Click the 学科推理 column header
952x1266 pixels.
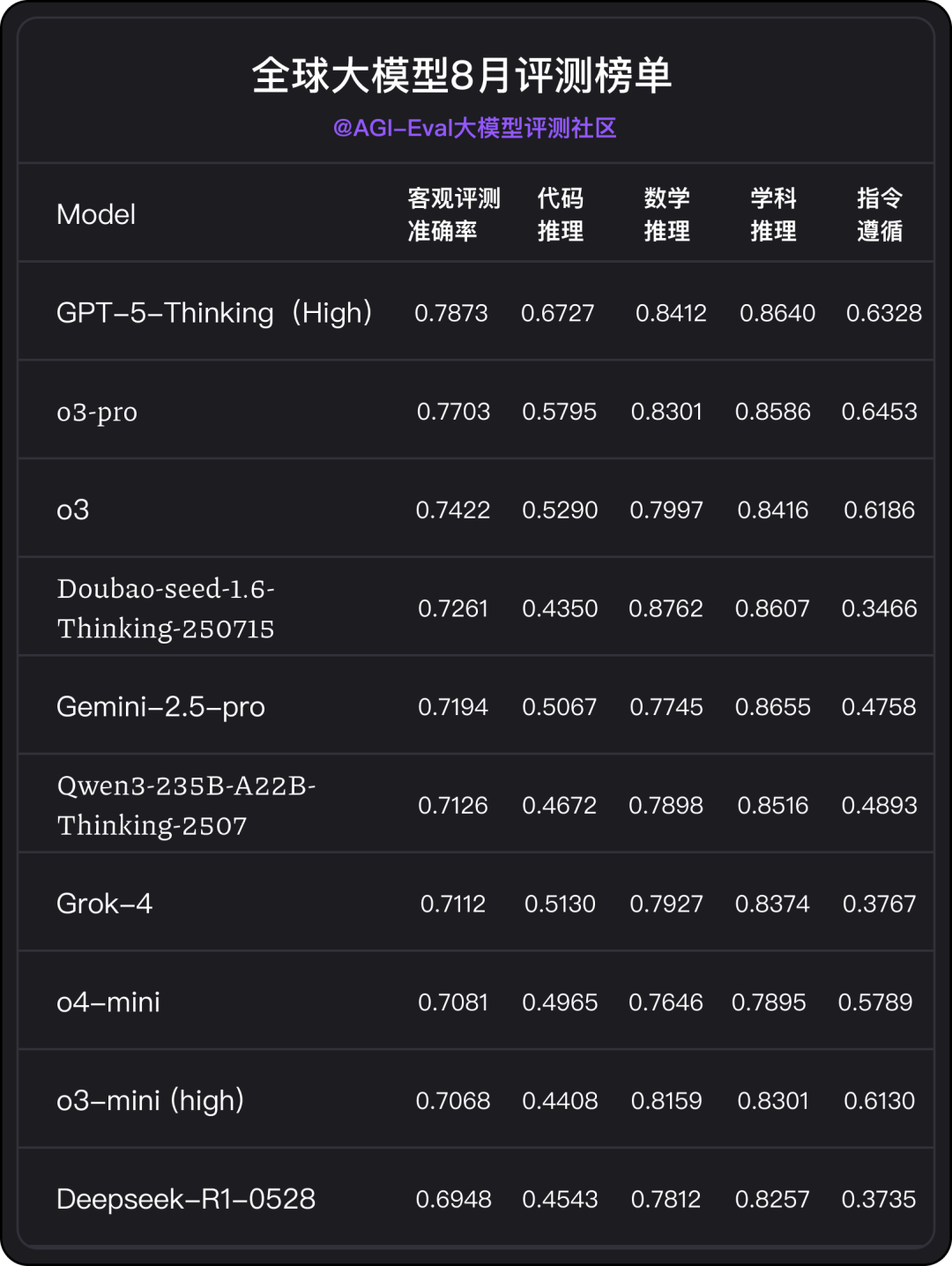(774, 214)
